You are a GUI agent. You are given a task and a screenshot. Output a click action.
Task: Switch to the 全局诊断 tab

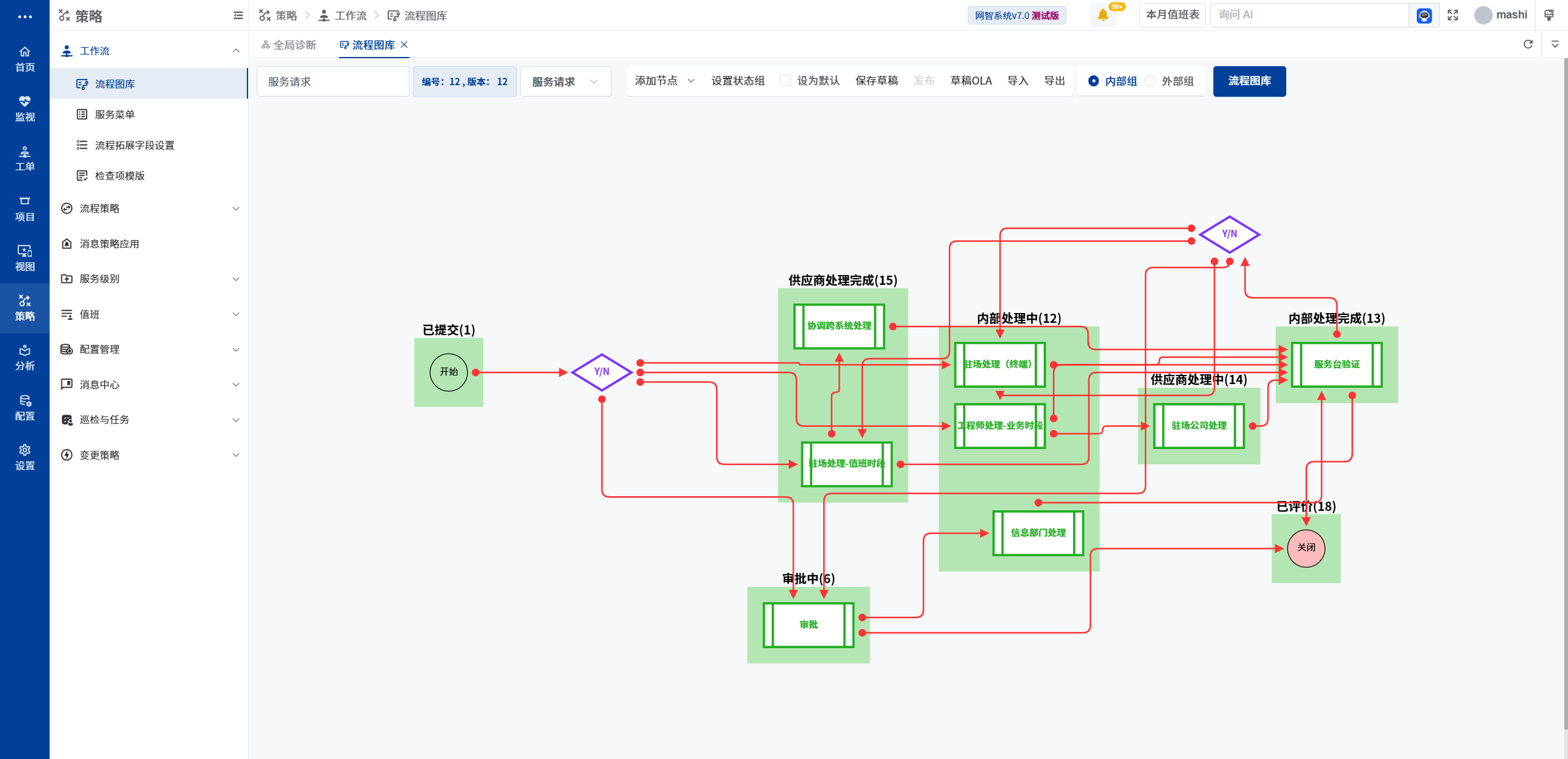(288, 45)
